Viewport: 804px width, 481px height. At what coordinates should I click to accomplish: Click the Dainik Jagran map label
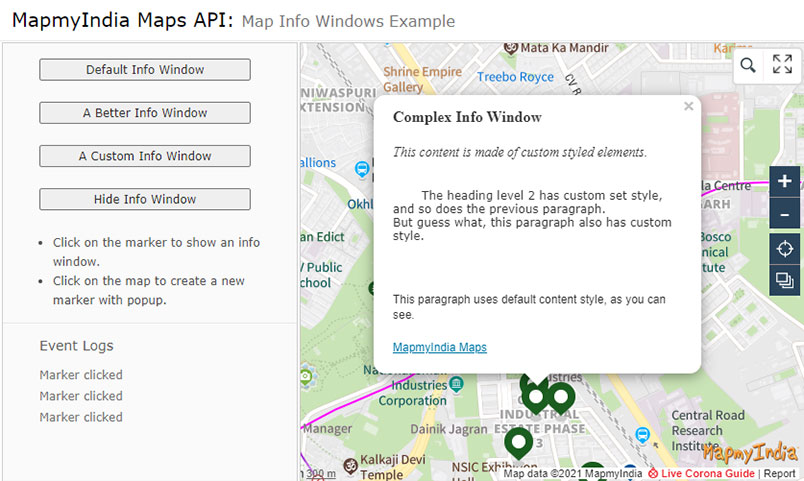(x=449, y=429)
